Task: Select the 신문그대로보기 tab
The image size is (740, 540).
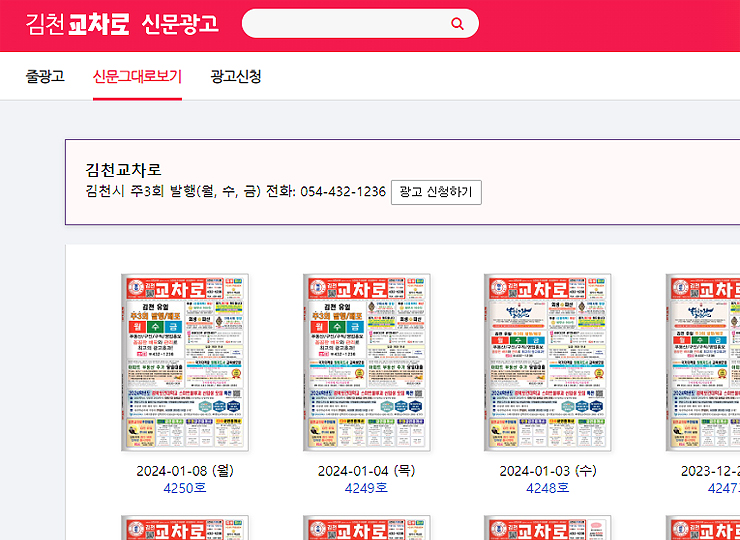Action: click(137, 76)
